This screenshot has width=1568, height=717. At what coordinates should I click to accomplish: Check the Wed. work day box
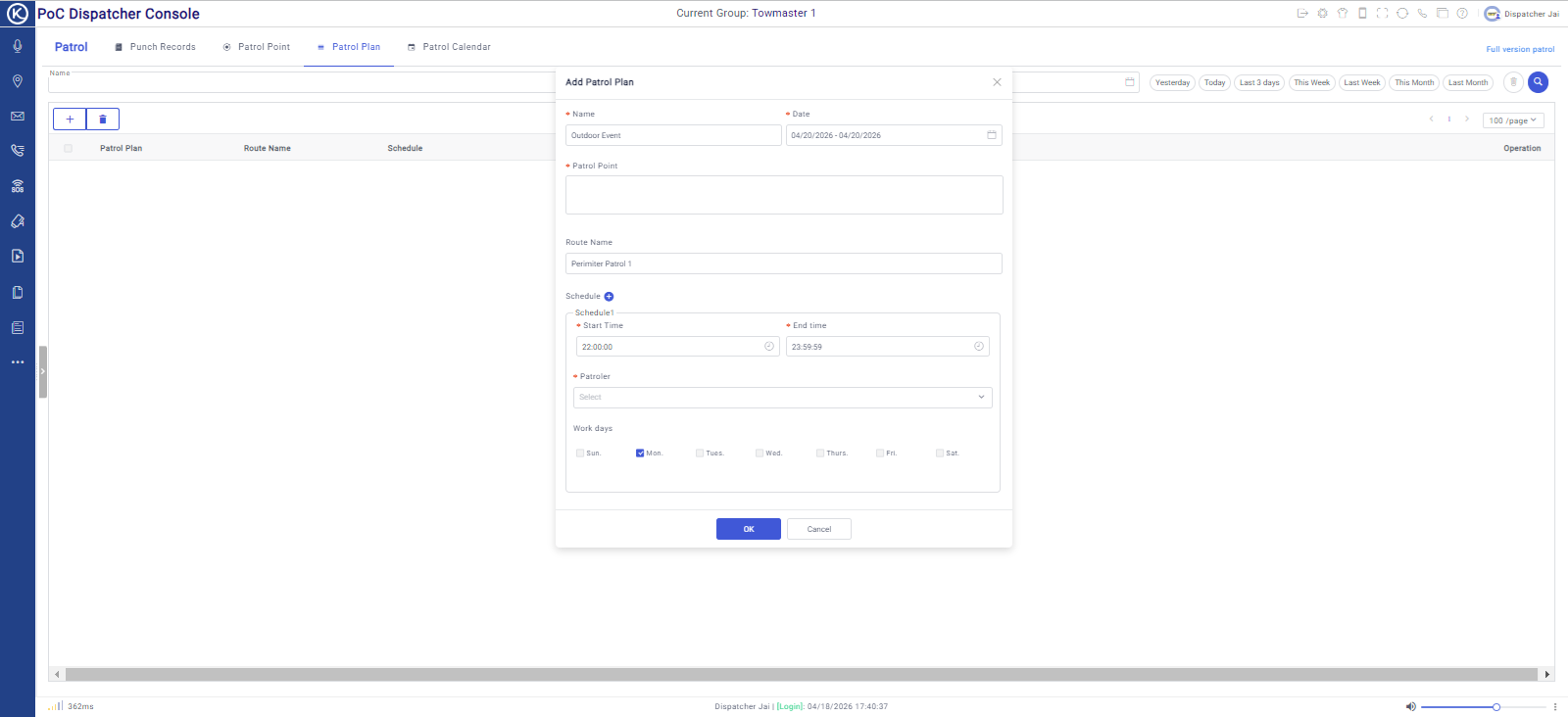[x=759, y=454]
